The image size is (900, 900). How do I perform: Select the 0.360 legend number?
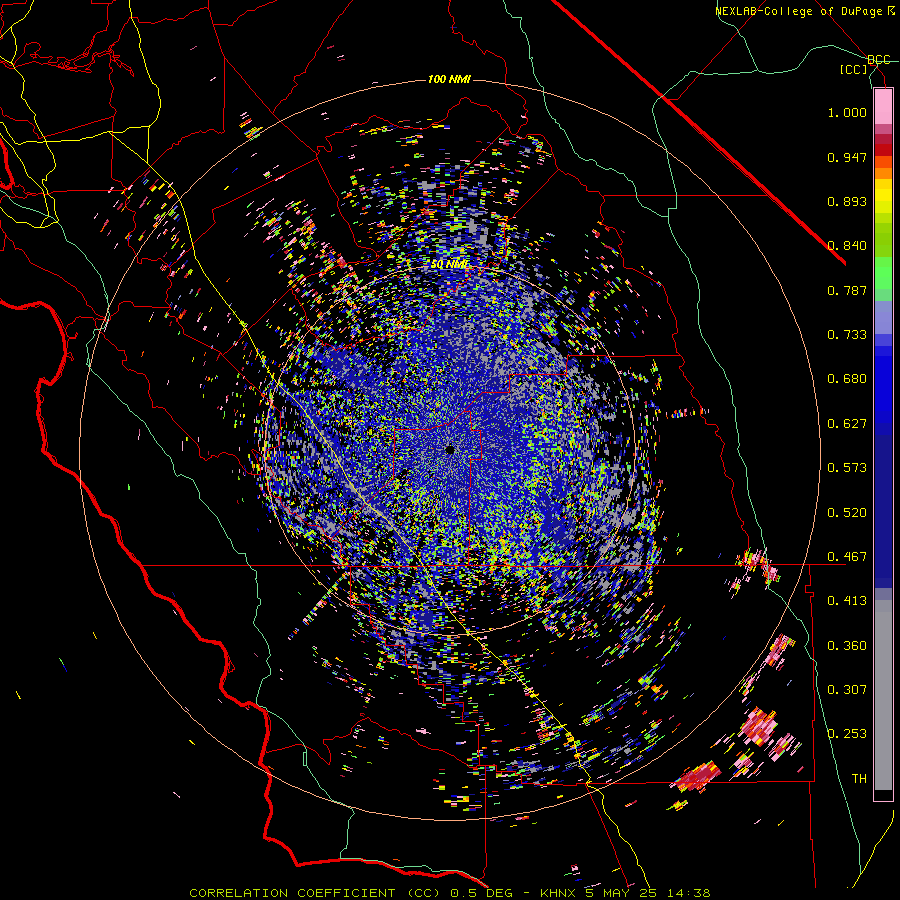[847, 646]
